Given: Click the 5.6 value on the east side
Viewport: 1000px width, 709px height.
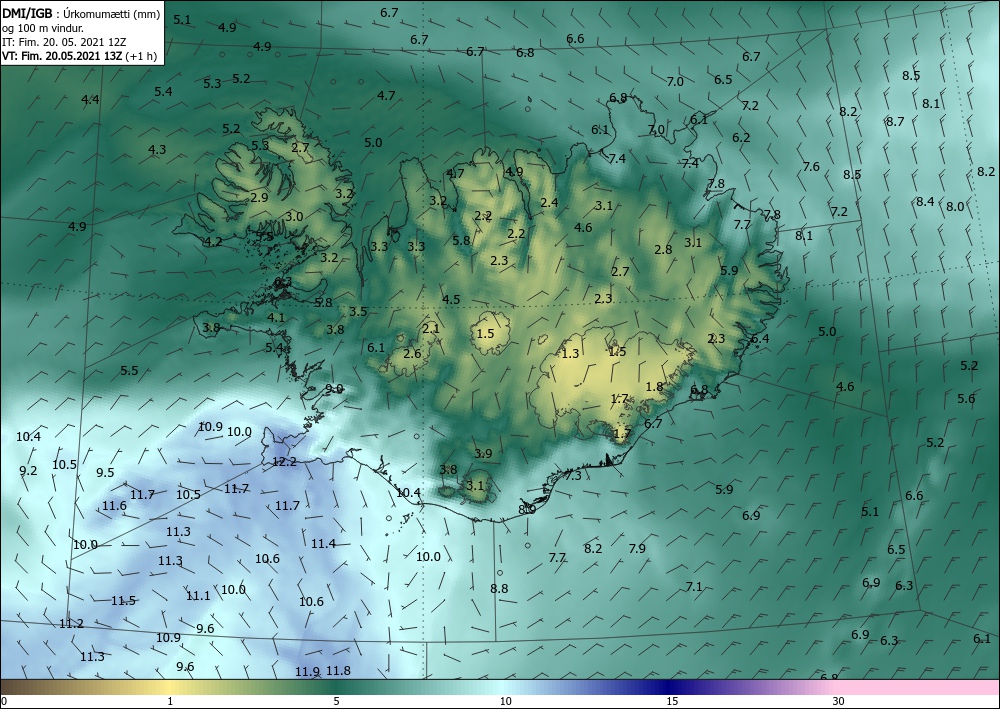Looking at the screenshot, I should pos(966,398).
